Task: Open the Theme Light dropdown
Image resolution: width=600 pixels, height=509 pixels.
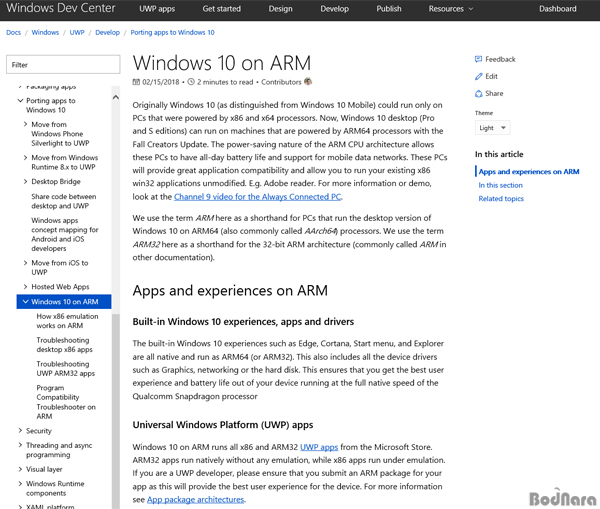Action: pyautogui.click(x=492, y=128)
